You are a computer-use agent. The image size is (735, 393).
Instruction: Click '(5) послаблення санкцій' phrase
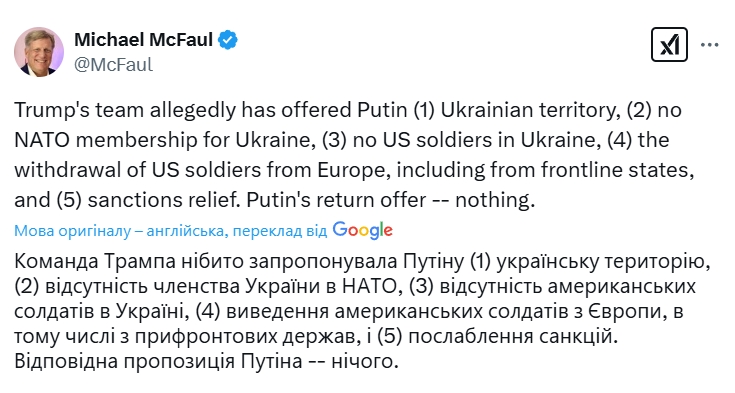[495, 337]
